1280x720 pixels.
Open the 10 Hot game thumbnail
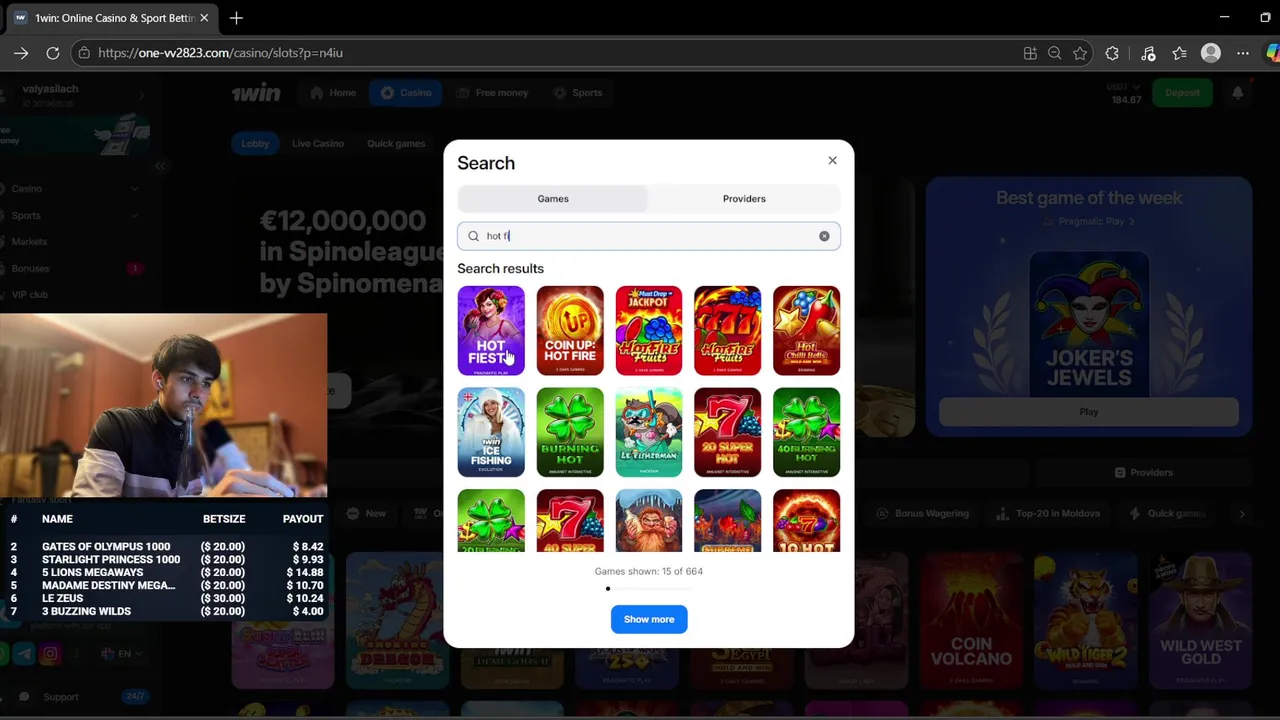coord(806,521)
